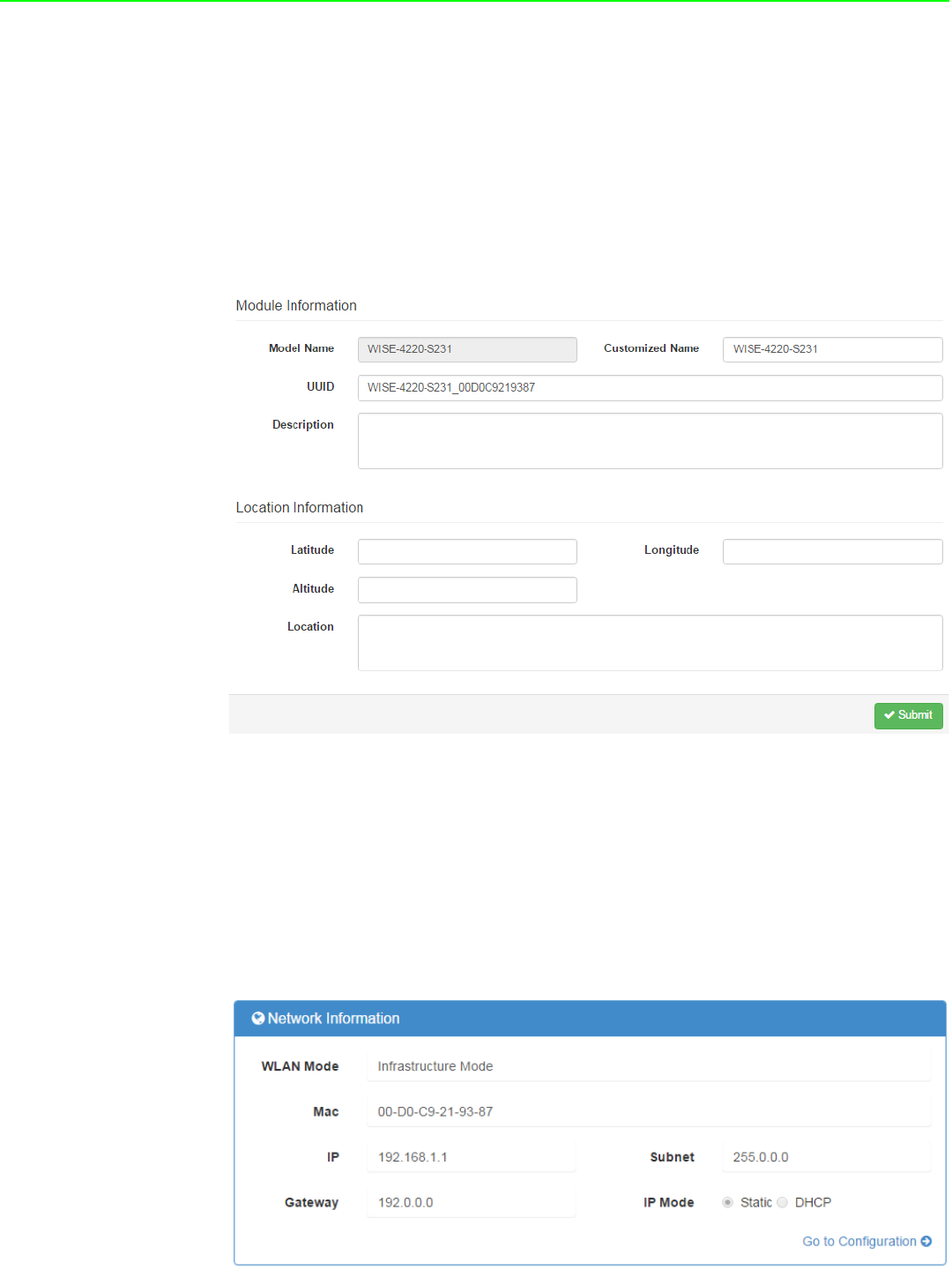Click the Module Information heading

click(x=296, y=306)
